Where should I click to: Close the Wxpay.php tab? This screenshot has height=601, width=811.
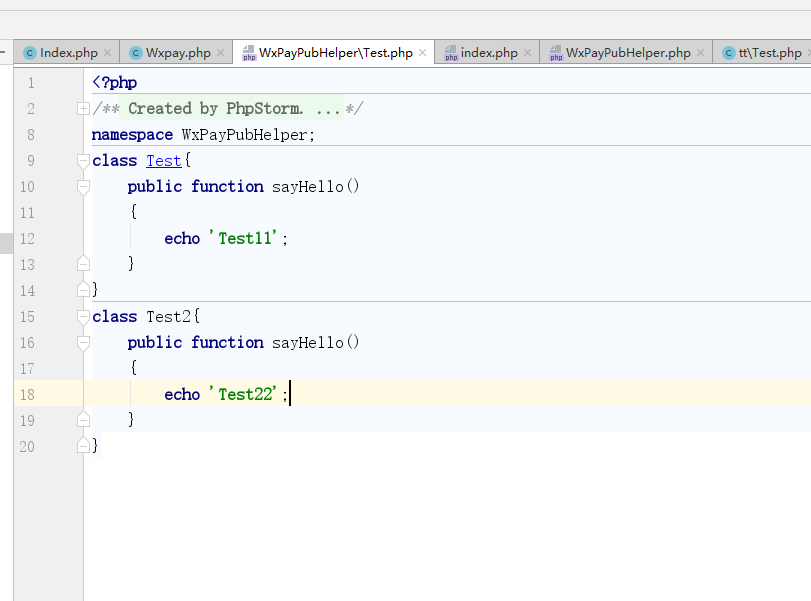[x=221, y=53]
